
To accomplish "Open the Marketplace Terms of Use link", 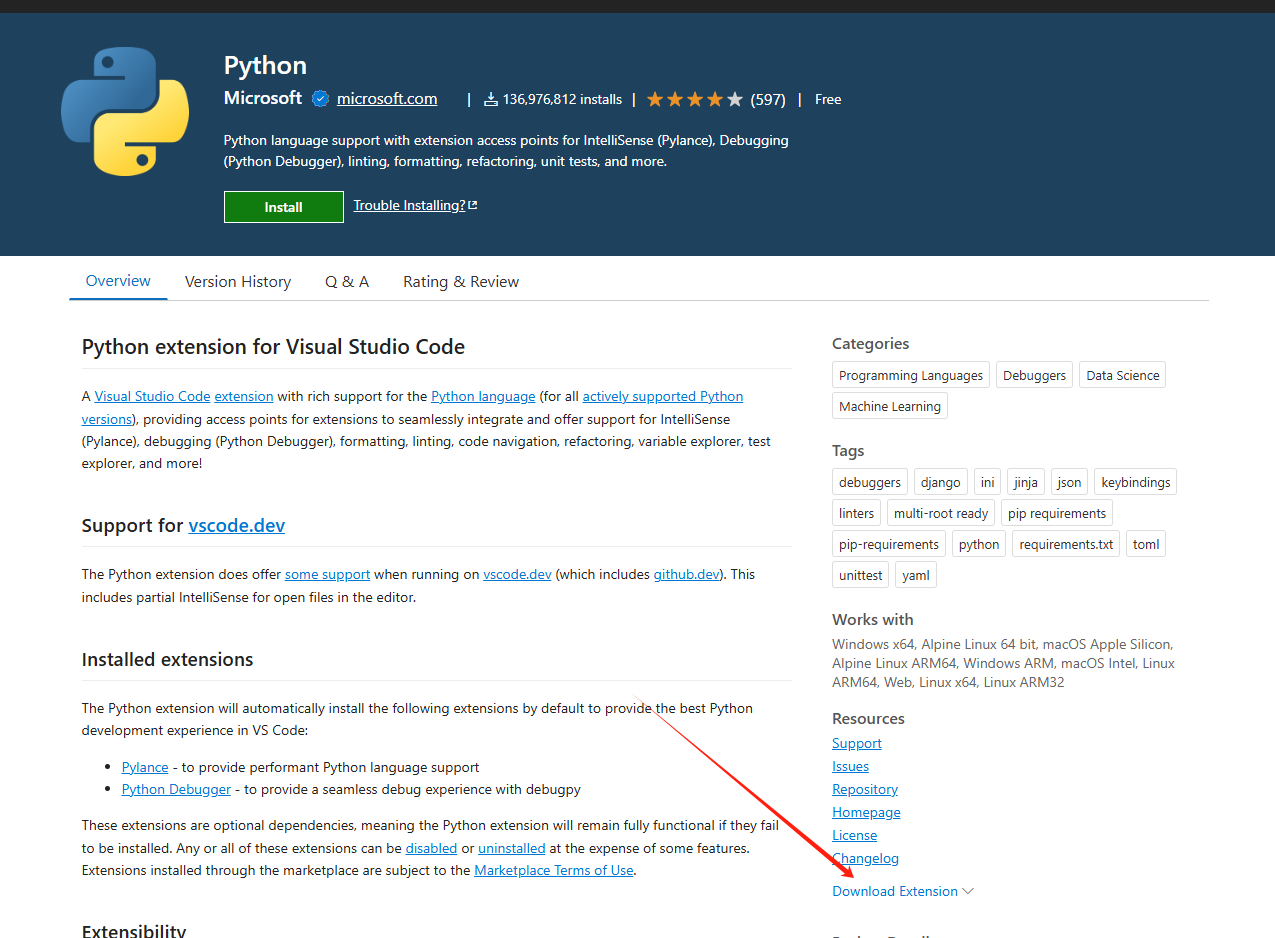I will click(x=553, y=871).
